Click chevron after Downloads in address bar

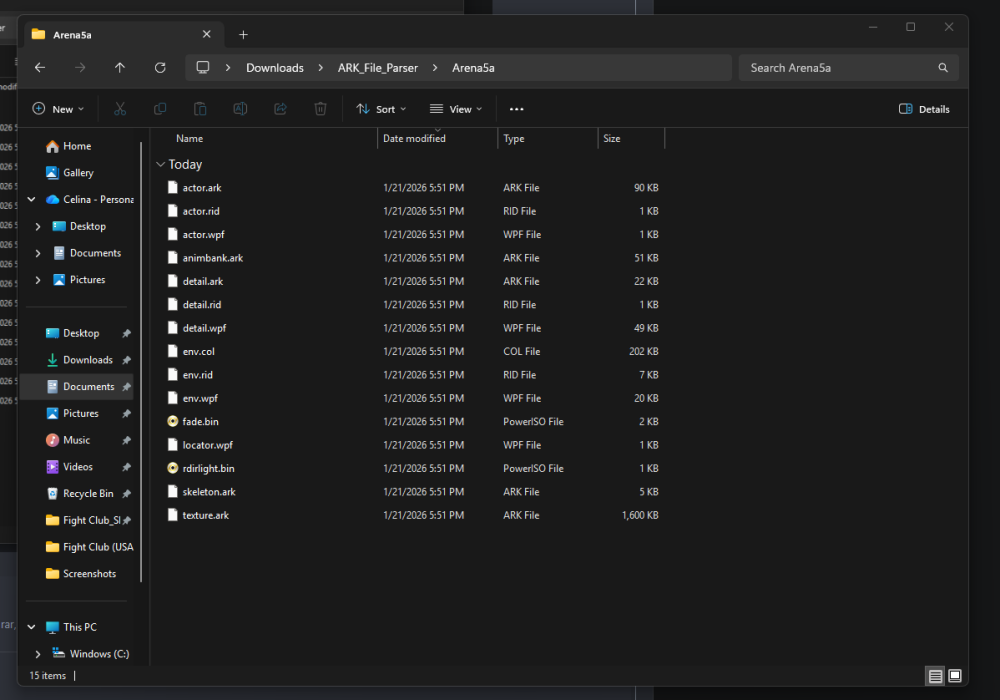[321, 68]
